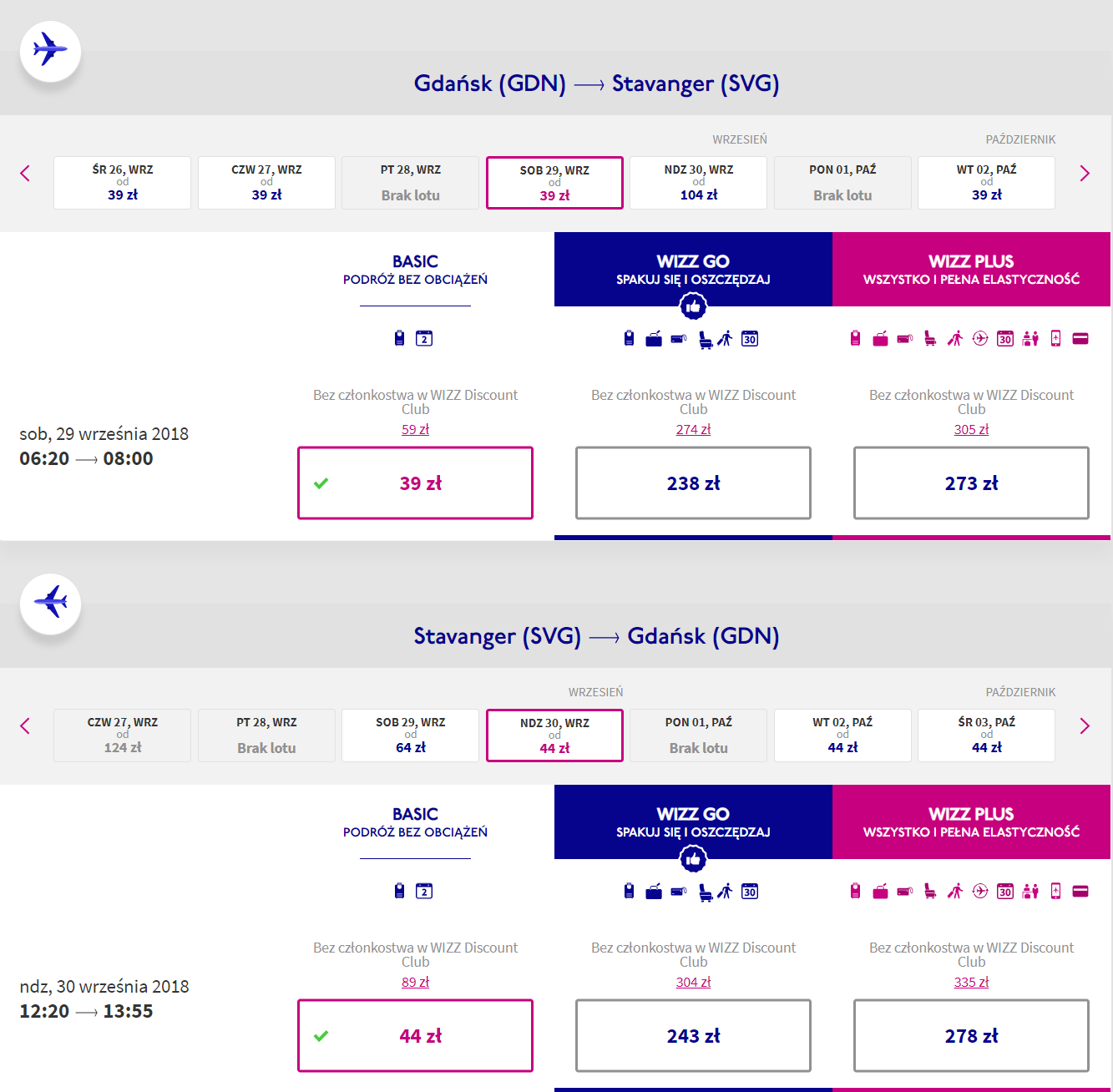Select return date ŚR 03, PAŹ
Image resolution: width=1113 pixels, height=1092 pixels.
pyautogui.click(x=987, y=735)
